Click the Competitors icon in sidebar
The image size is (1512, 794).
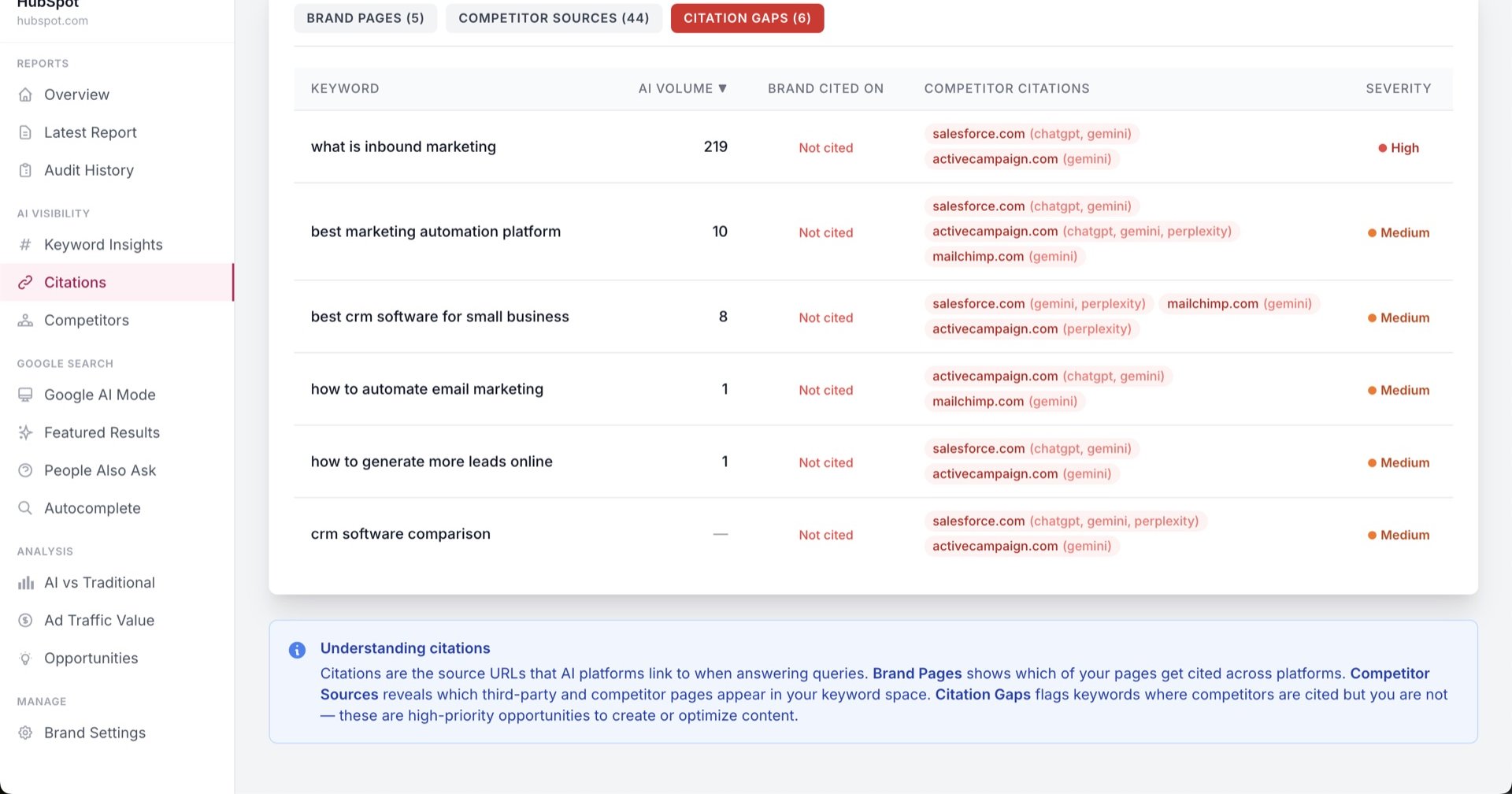(x=25, y=321)
